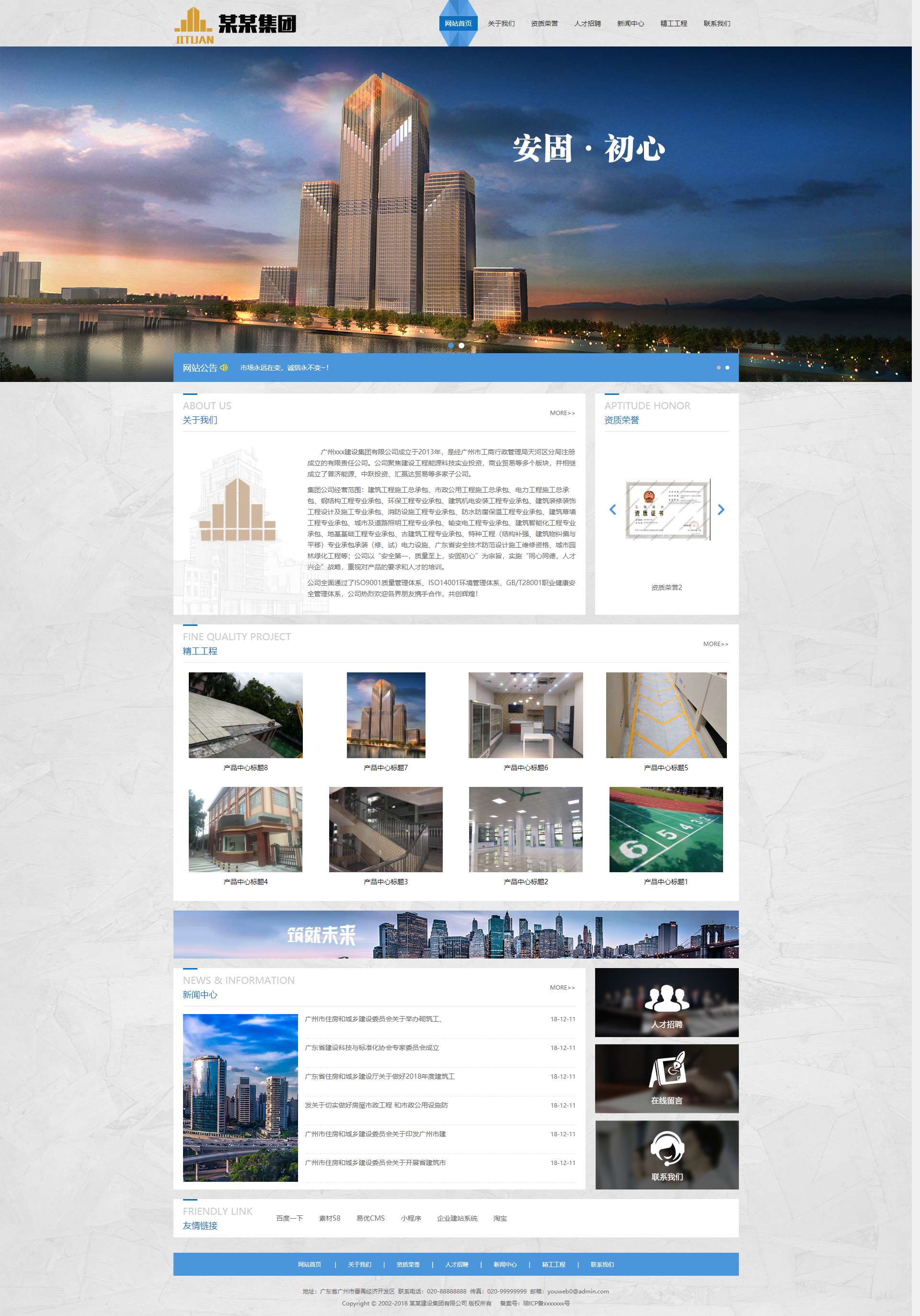
Task: Click the right arrow in the 资质荣誉 carousel
Action: 721,509
